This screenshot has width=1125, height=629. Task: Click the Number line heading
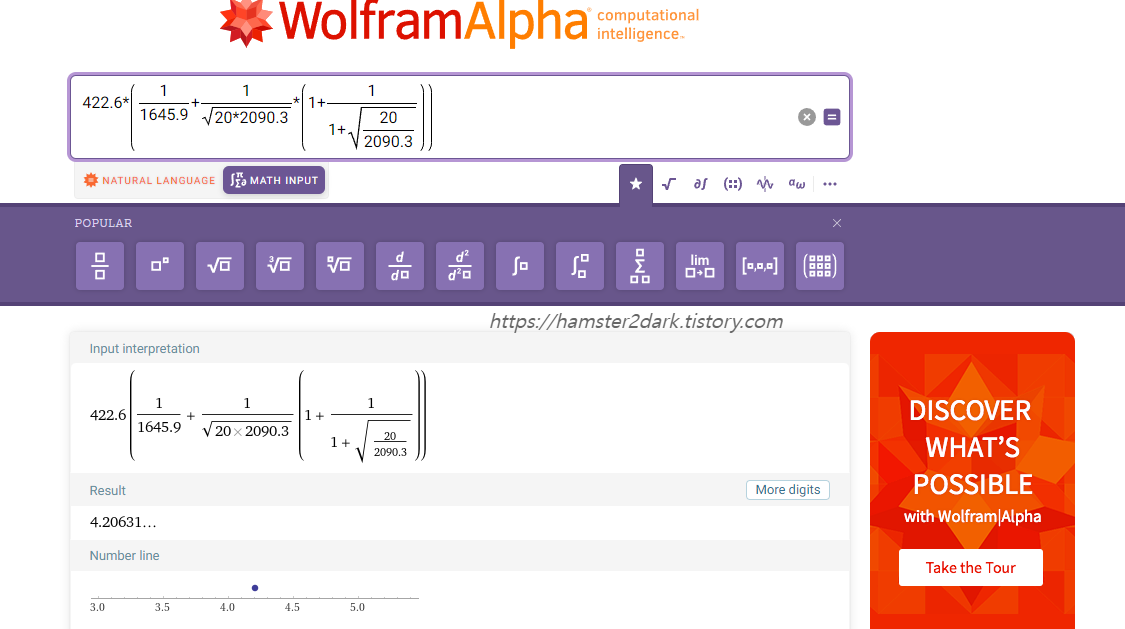124,556
